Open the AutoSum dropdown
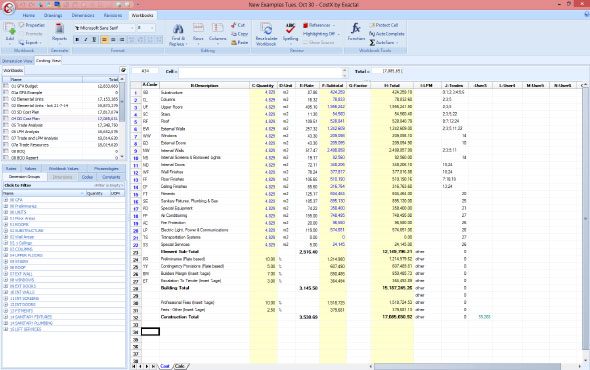 (383, 43)
